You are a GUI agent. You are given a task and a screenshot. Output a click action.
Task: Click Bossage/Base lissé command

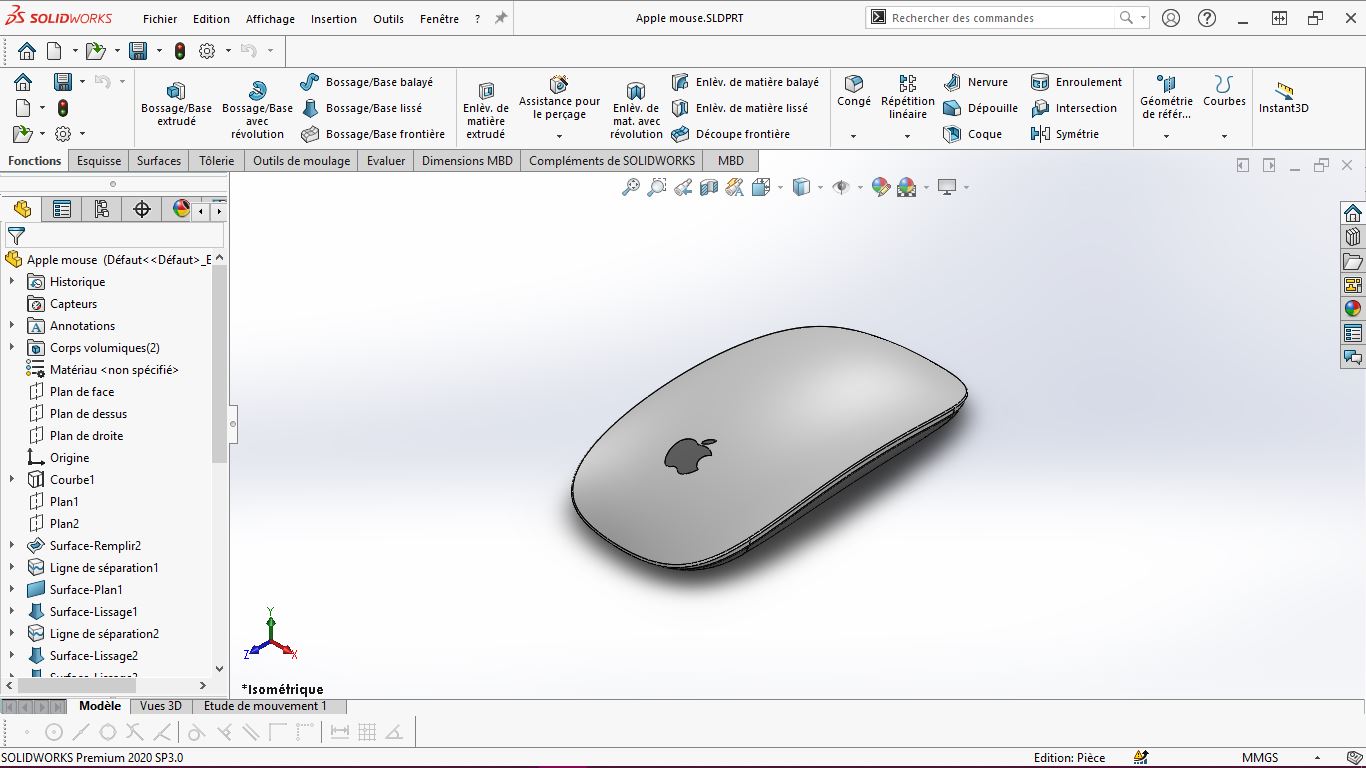(361, 108)
